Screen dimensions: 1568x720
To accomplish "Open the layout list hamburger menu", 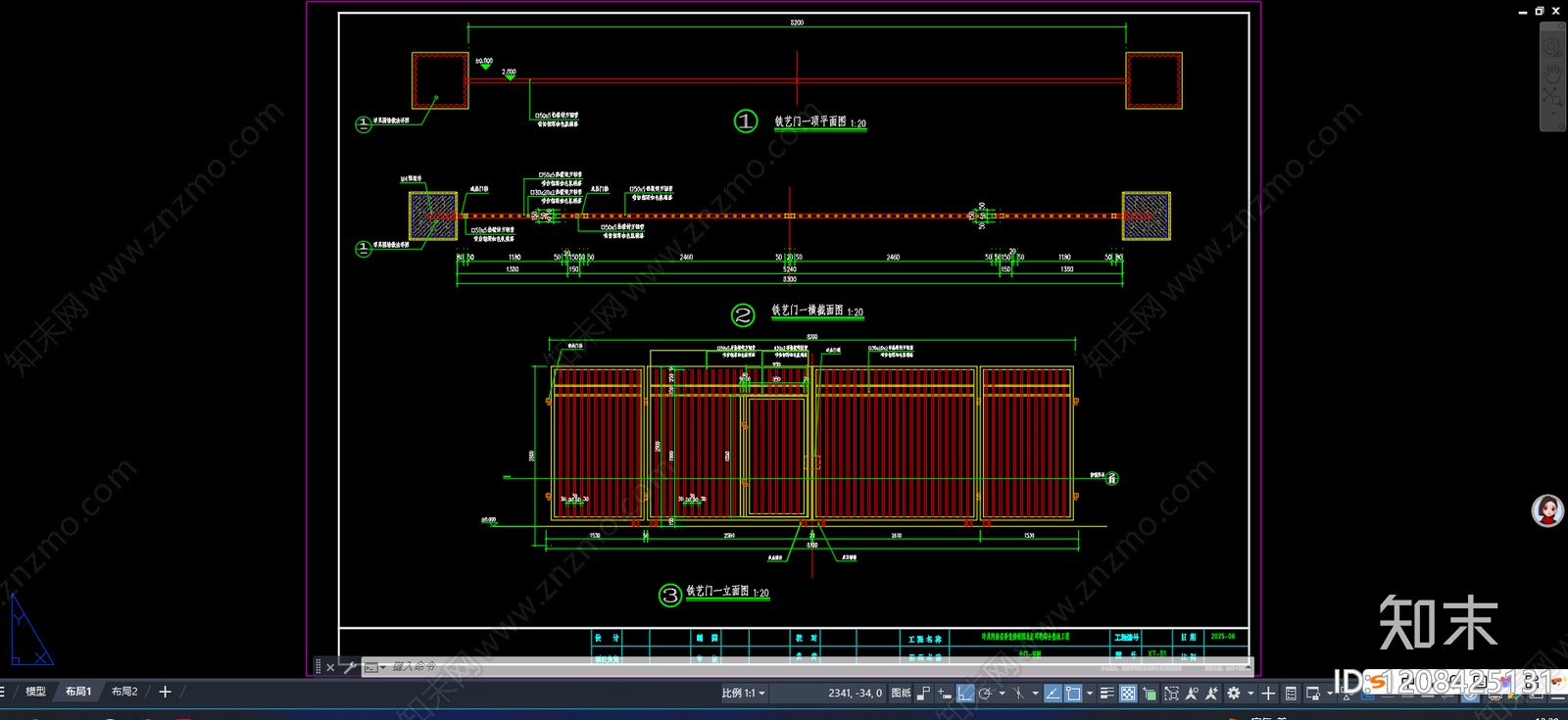I will pyautogui.click(x=3, y=692).
